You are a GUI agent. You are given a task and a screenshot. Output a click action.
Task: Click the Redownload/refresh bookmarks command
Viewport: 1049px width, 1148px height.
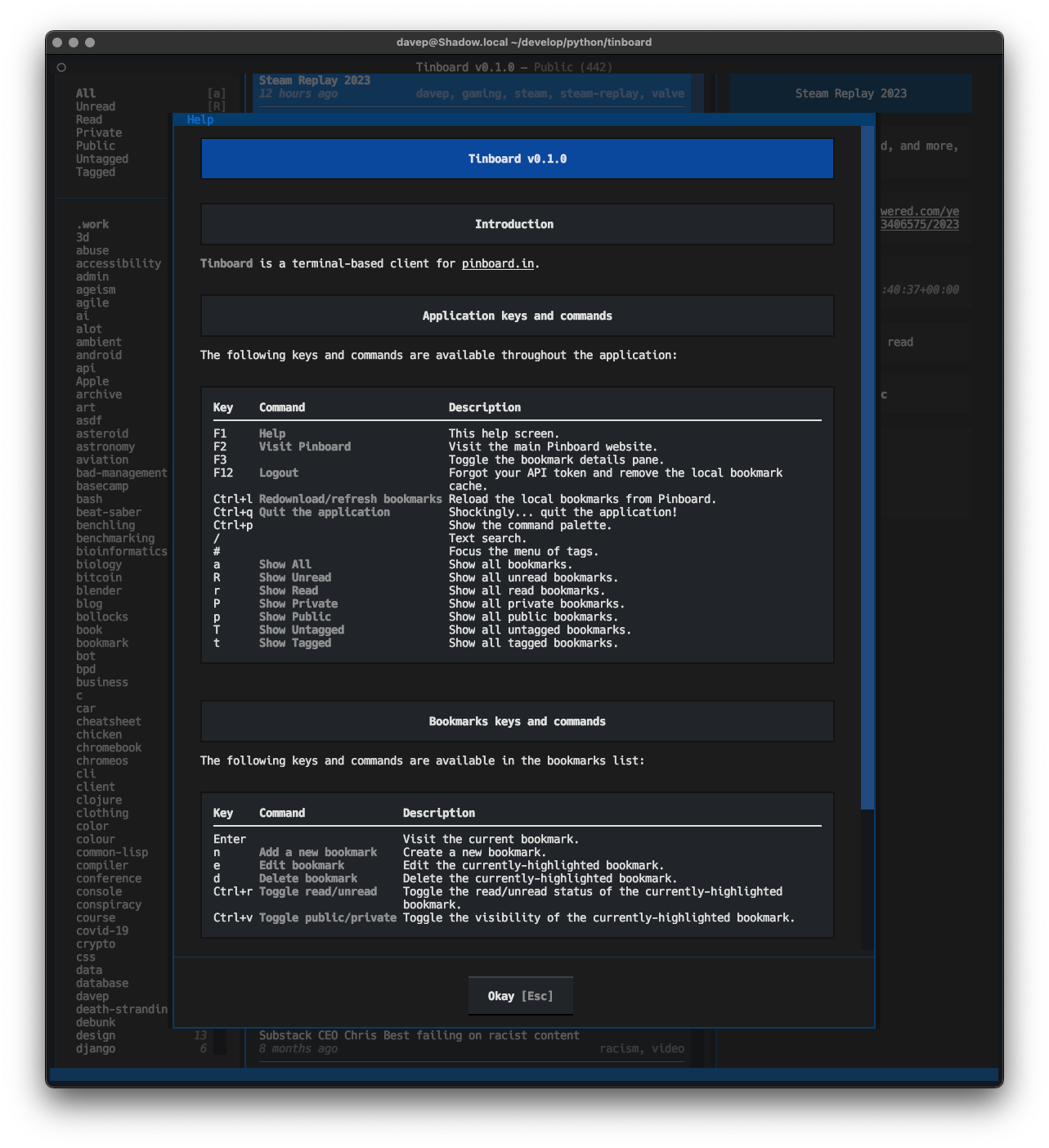pos(351,499)
